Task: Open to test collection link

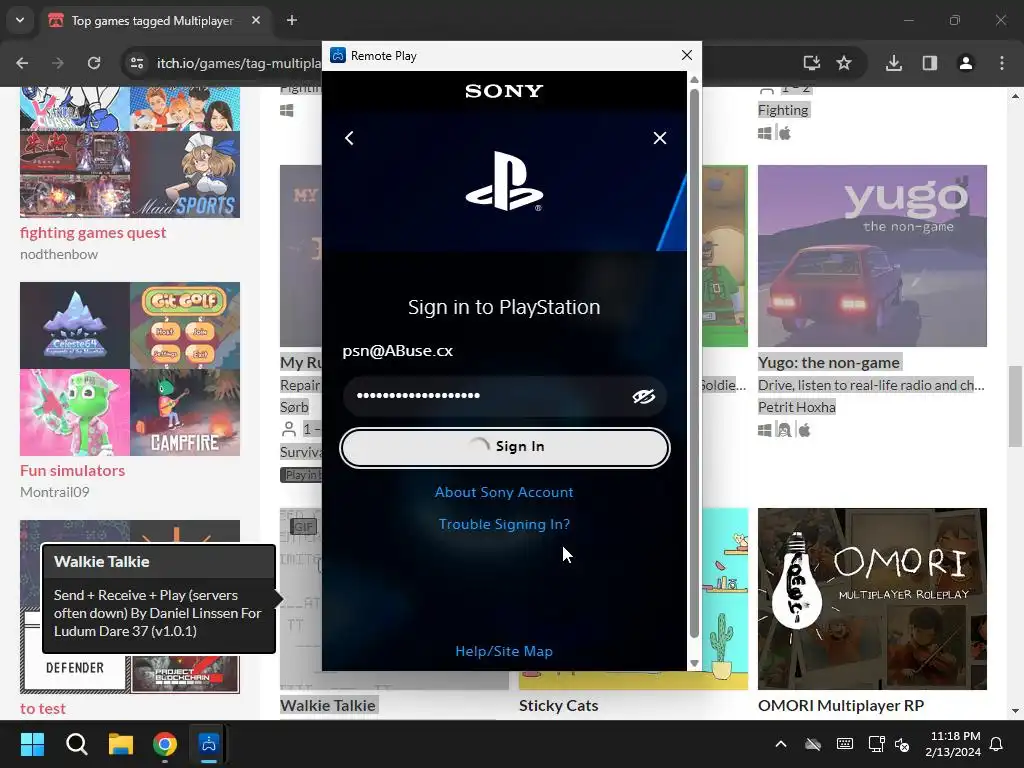Action: coord(42,709)
